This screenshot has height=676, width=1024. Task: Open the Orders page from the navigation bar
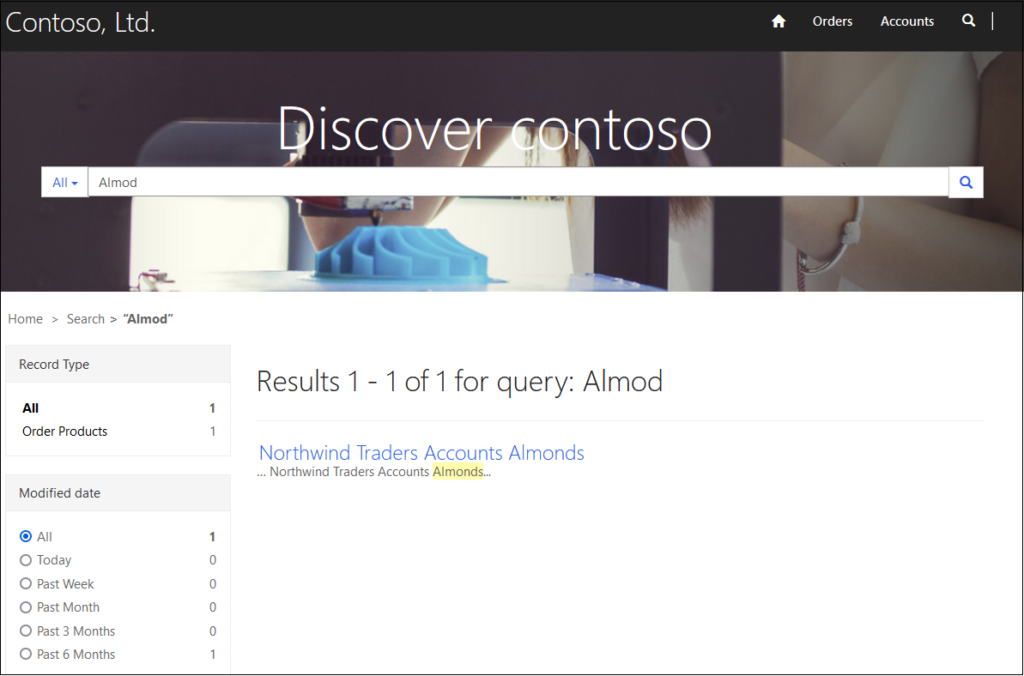tap(832, 20)
